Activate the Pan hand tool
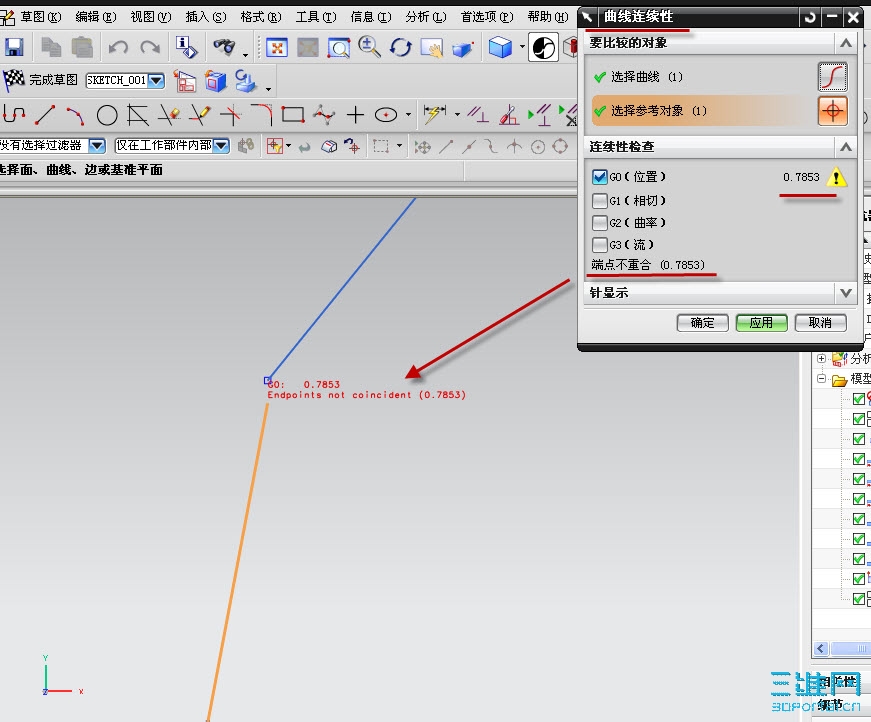Screen dimensions: 871x722 [432, 48]
